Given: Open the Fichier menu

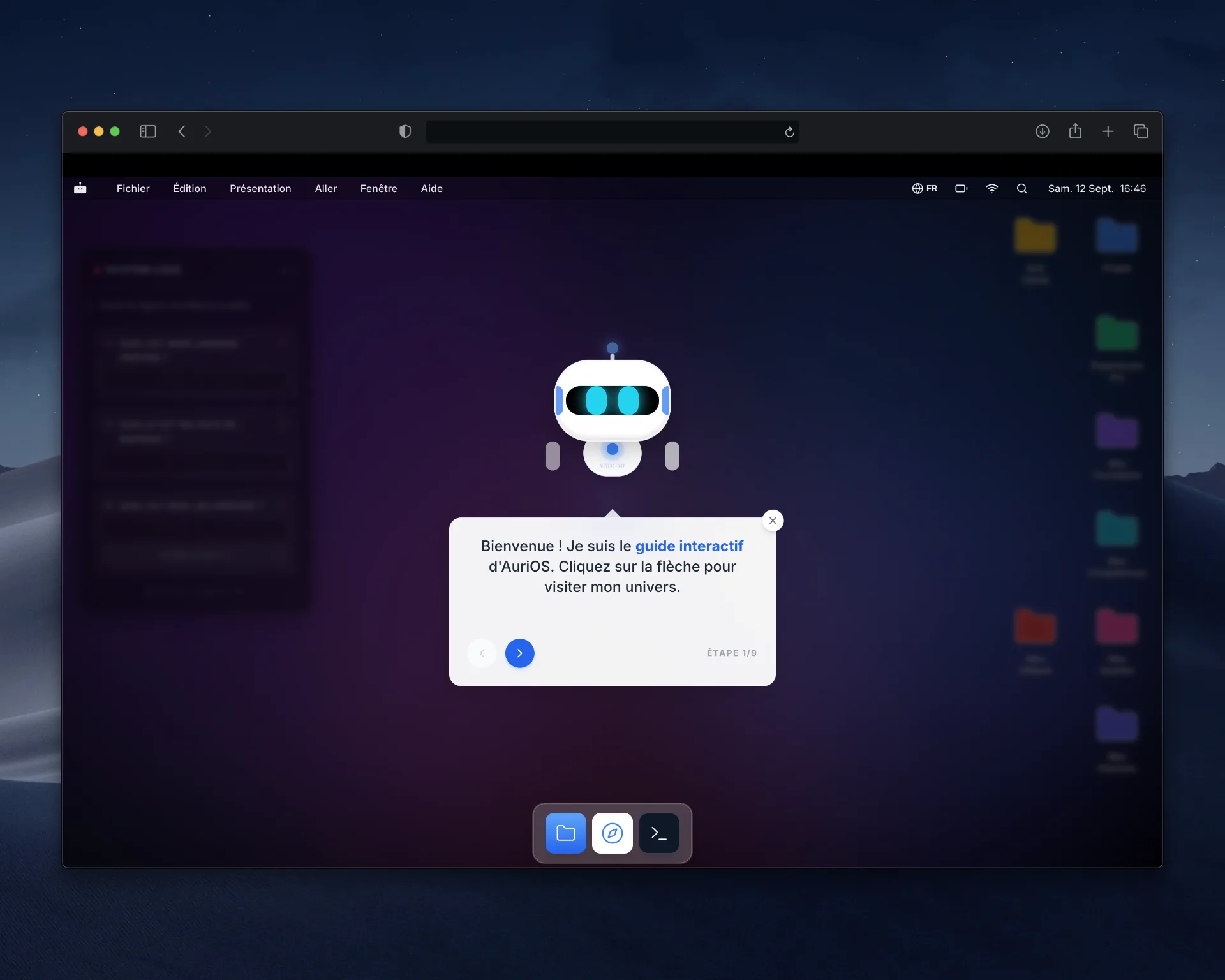Looking at the screenshot, I should click(x=133, y=188).
